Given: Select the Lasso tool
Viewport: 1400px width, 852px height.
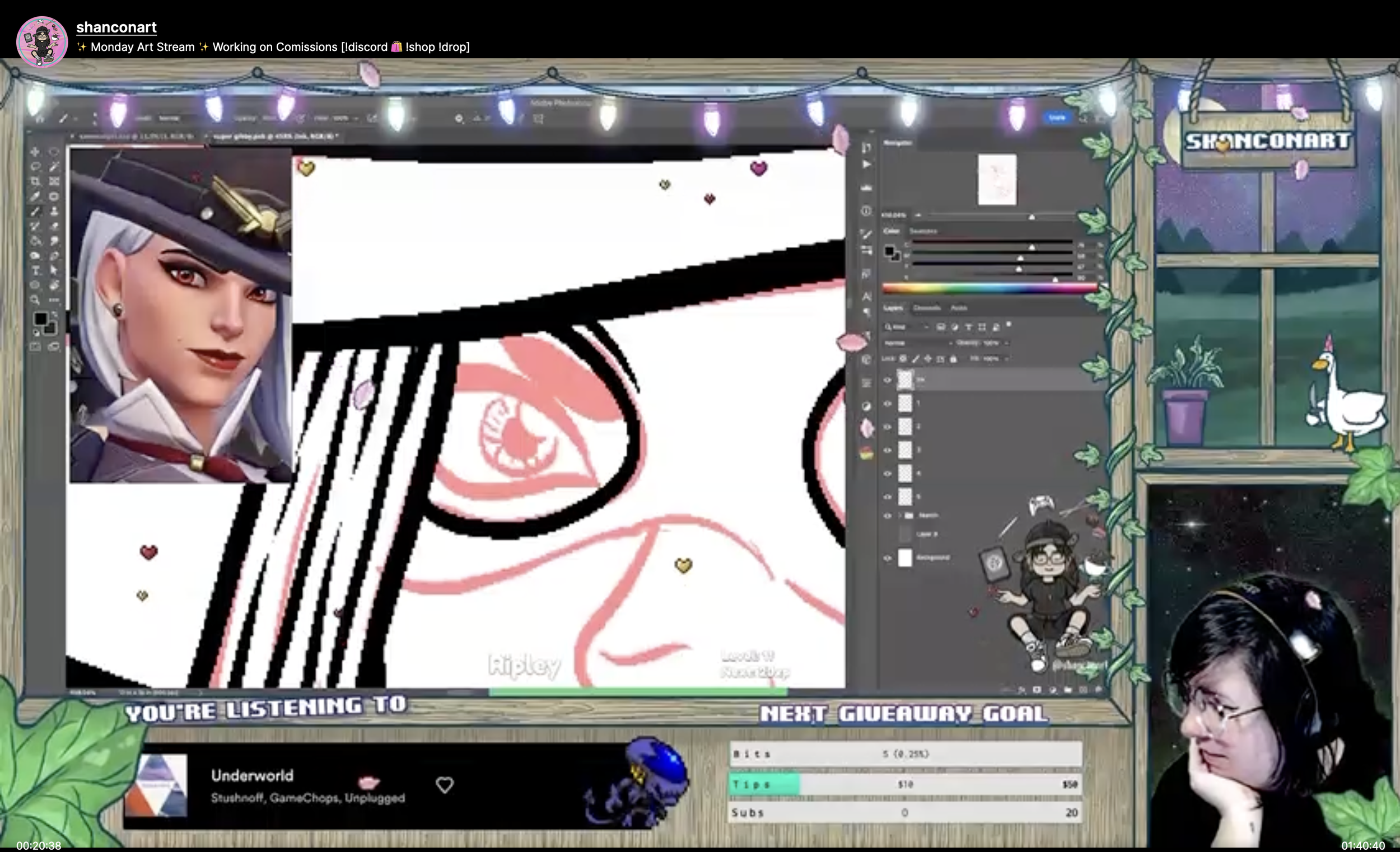Looking at the screenshot, I should tap(35, 167).
